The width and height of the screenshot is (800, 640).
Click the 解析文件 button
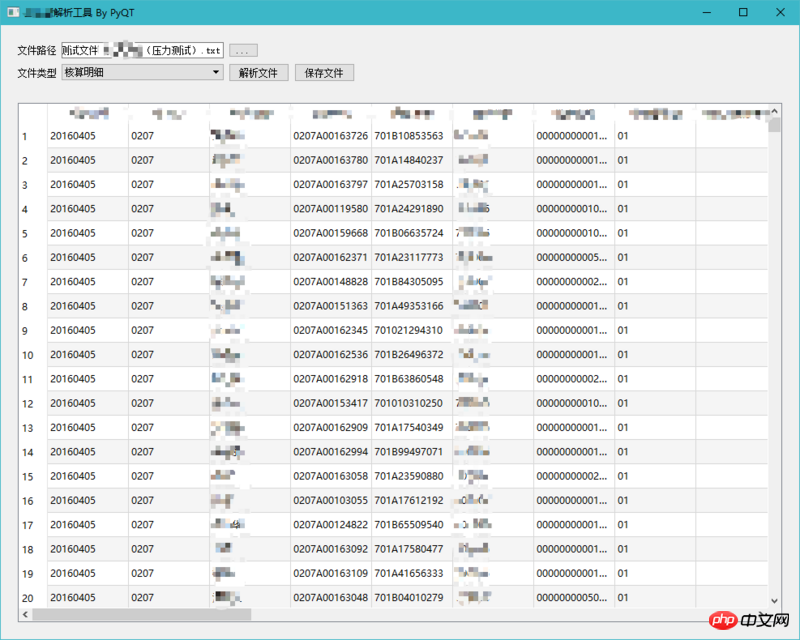259,73
